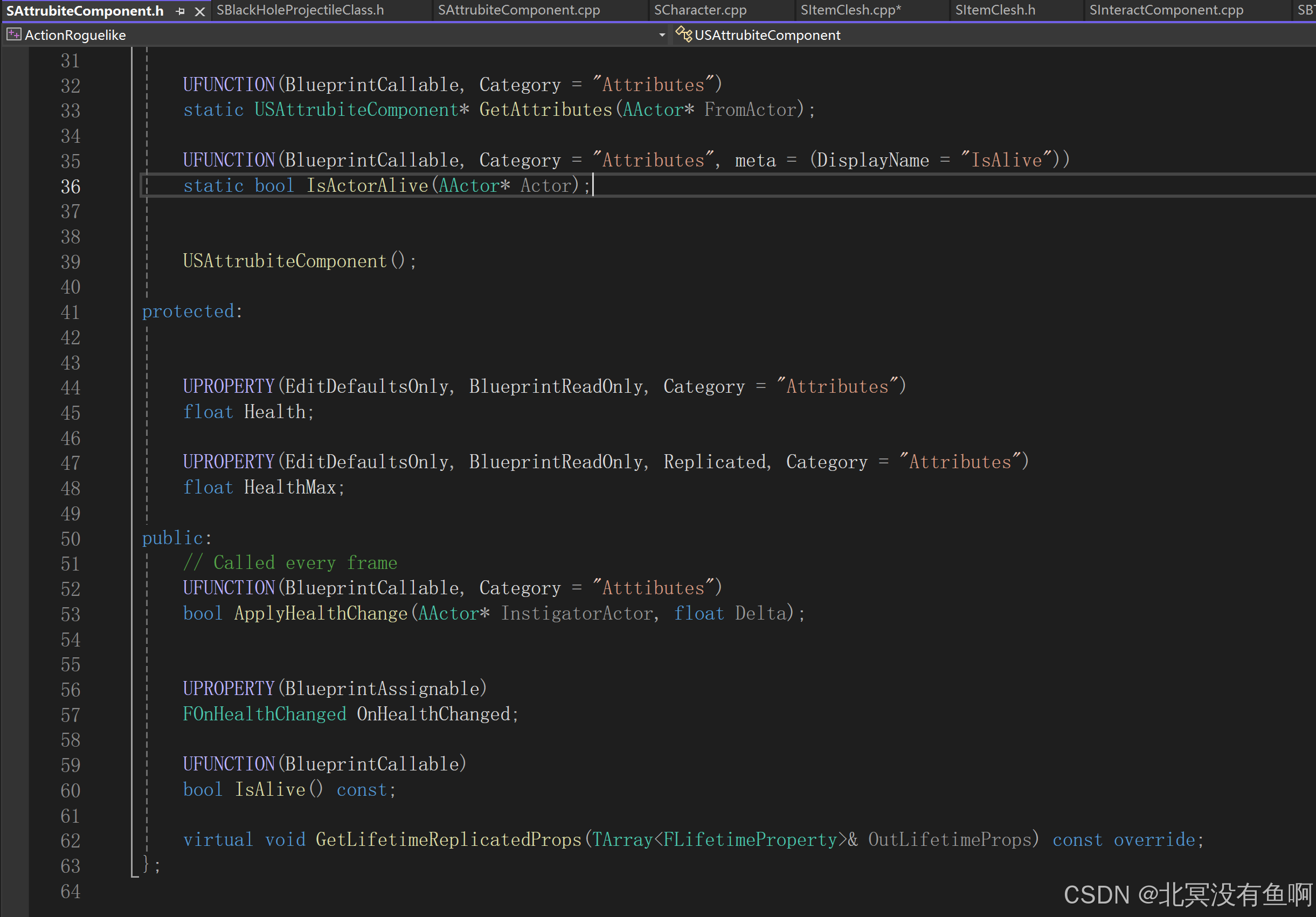Switch to SBlackHoleProjectileClass.h tab

point(300,10)
